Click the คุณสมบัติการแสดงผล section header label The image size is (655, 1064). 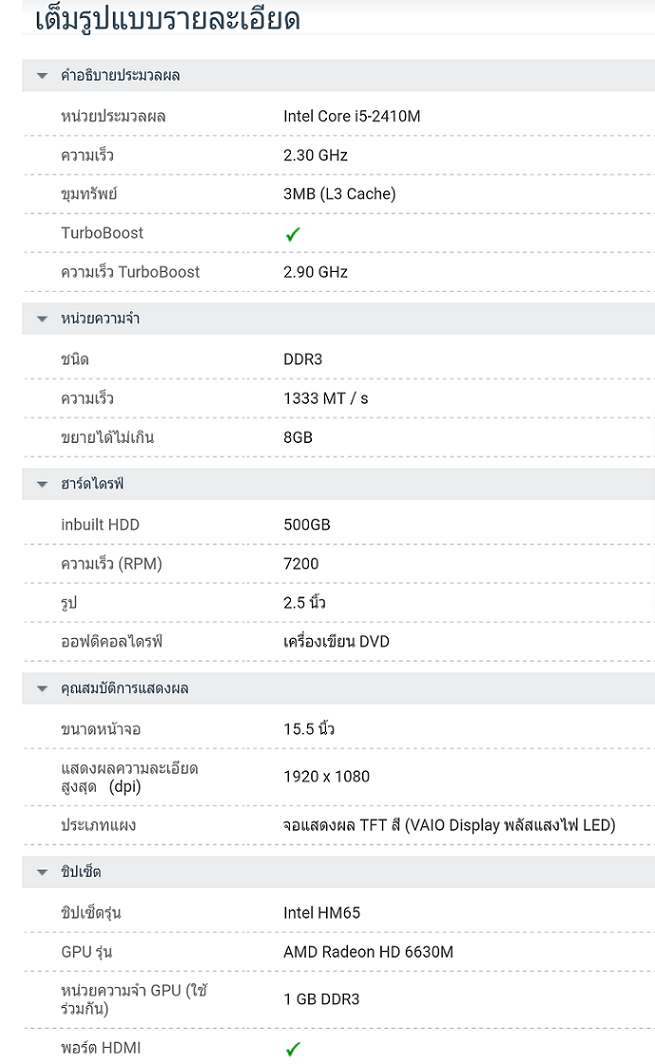pyautogui.click(x=124, y=689)
